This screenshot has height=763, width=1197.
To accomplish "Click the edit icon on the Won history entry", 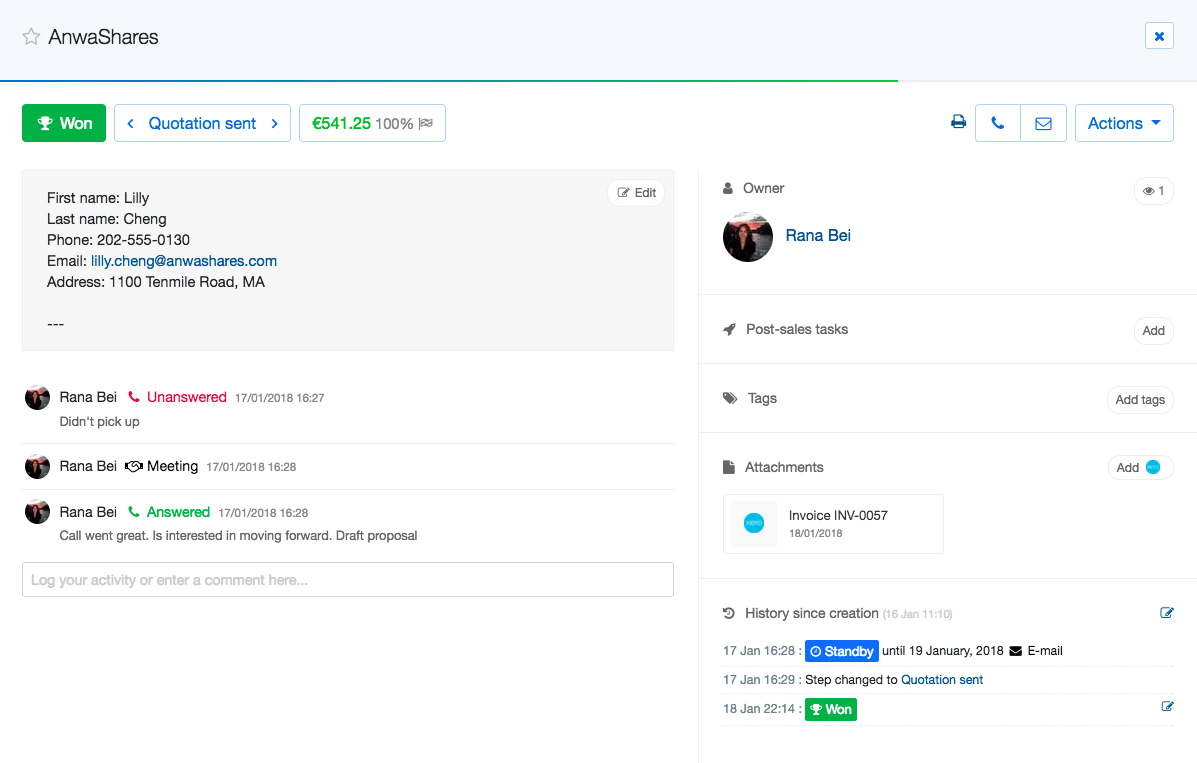I will pyautogui.click(x=1166, y=707).
